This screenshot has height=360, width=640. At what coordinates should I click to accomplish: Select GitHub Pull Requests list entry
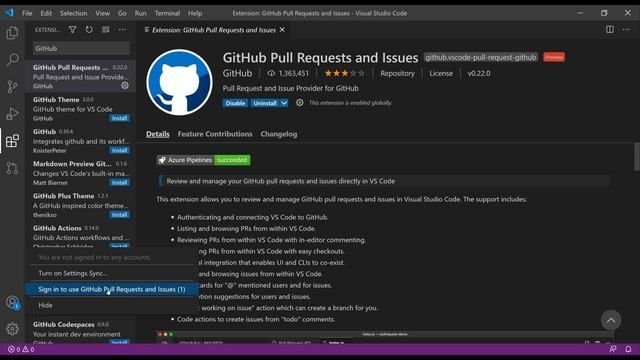(x=80, y=76)
